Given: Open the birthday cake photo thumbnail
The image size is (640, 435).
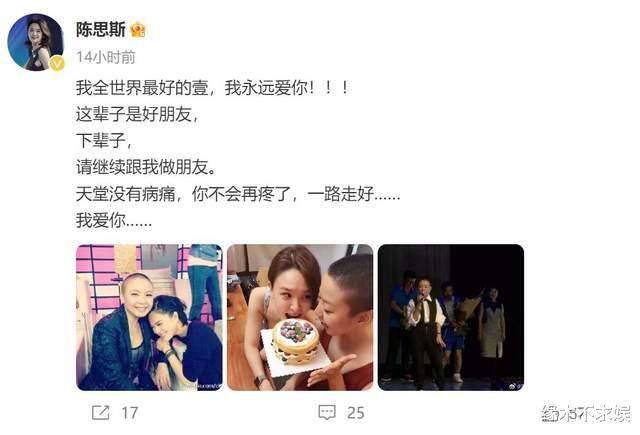Looking at the screenshot, I should click(300, 317).
